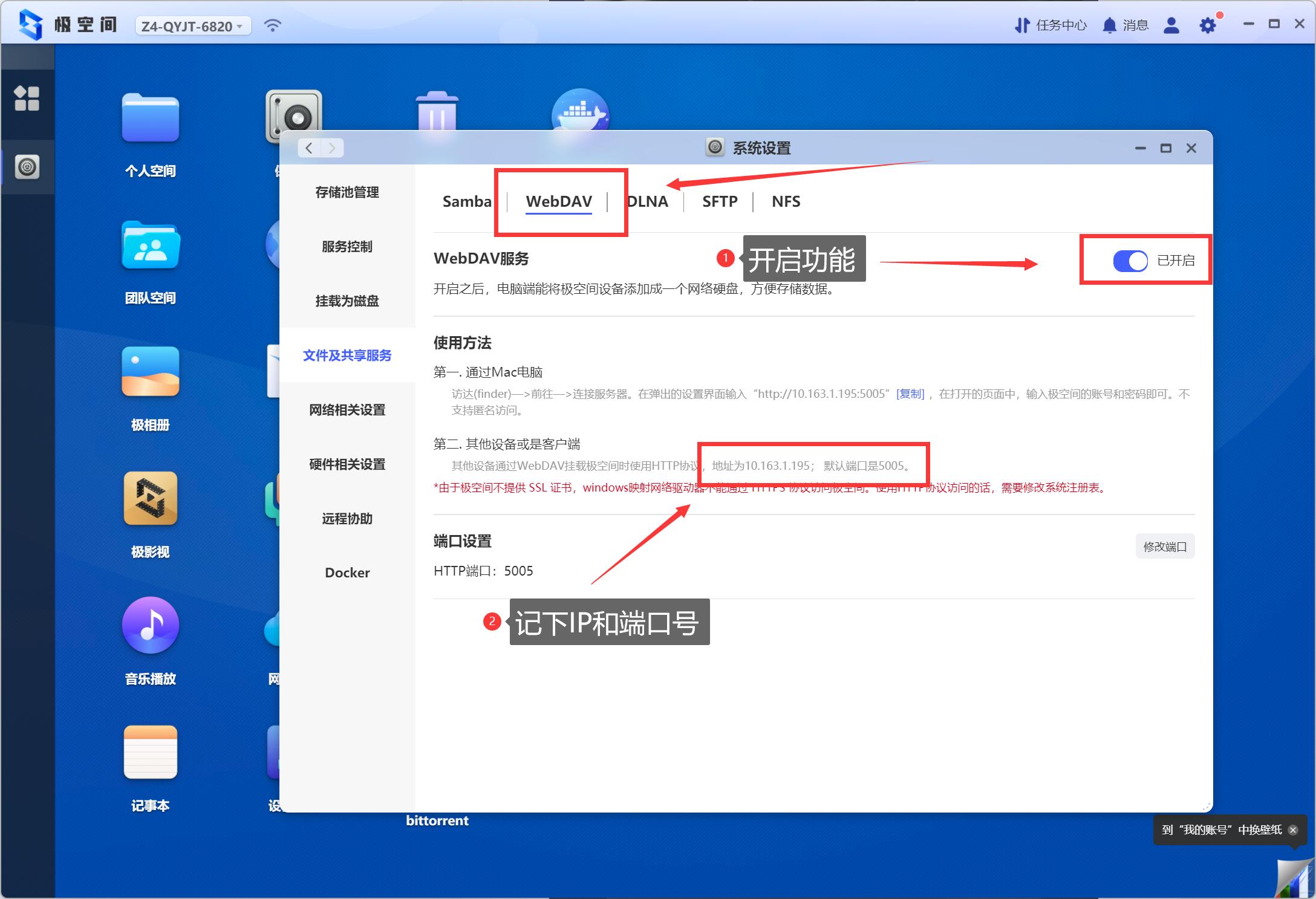Image resolution: width=1316 pixels, height=899 pixels.
Task: Click the 复制 link to copy the address
Action: click(911, 394)
